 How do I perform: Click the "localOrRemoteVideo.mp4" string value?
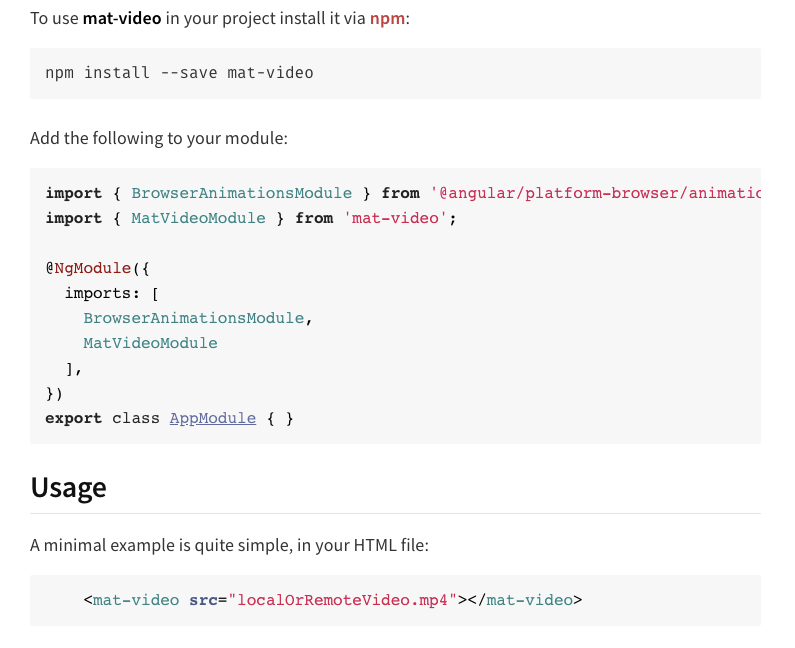coord(342,600)
